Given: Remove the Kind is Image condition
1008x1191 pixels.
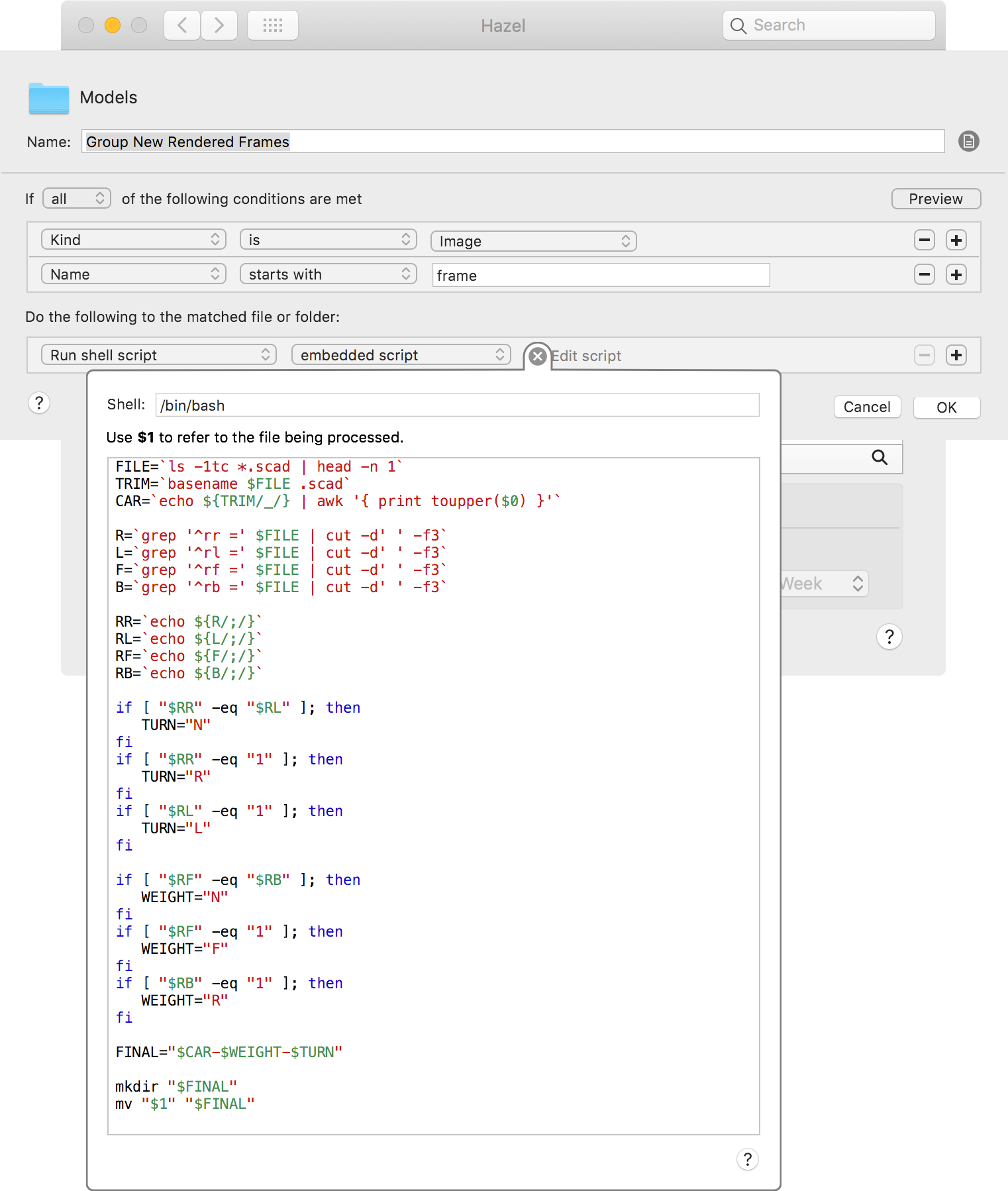Looking at the screenshot, I should [924, 240].
